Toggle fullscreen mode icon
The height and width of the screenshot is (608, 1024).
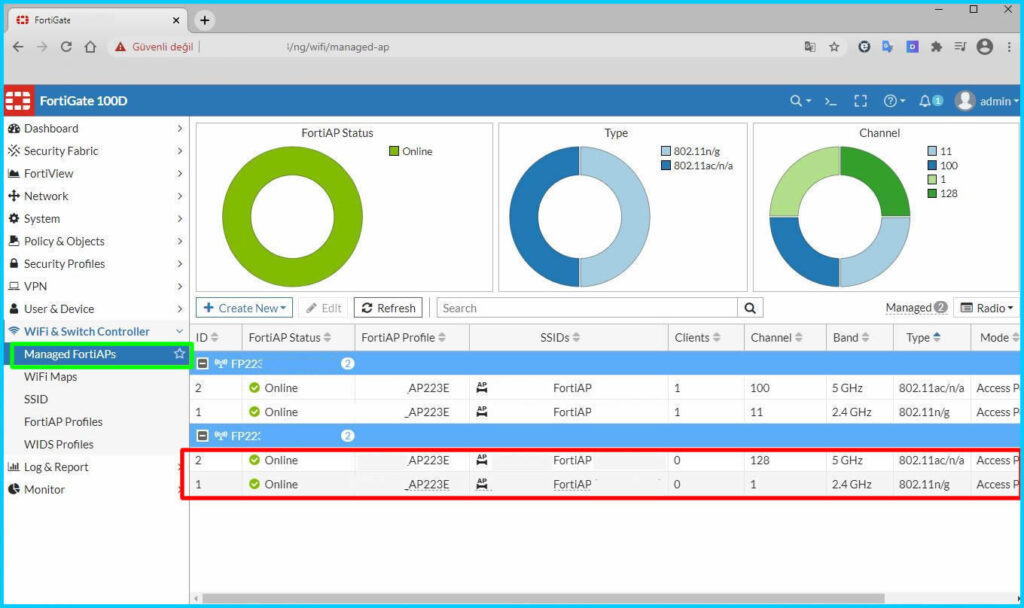click(x=861, y=101)
